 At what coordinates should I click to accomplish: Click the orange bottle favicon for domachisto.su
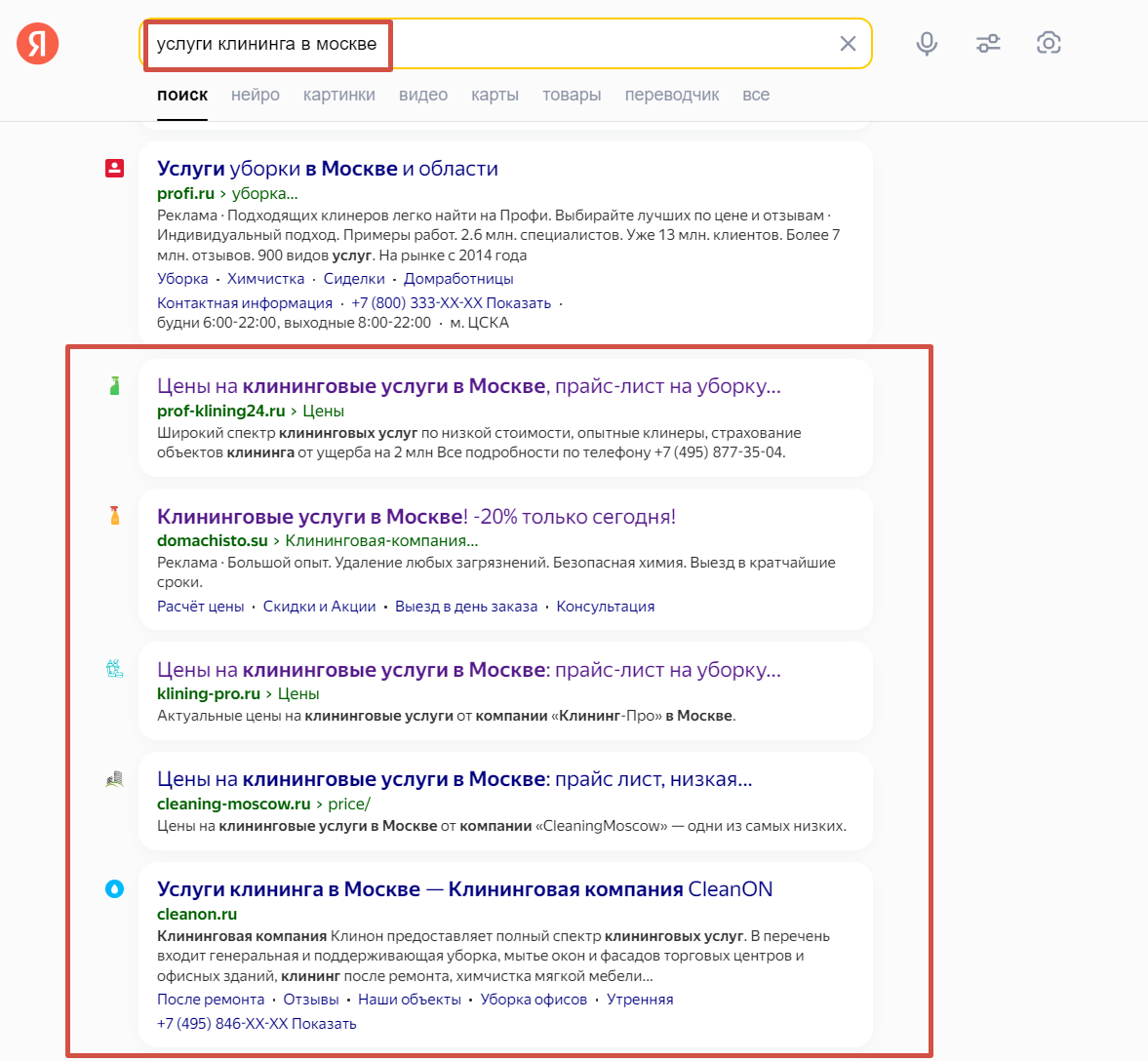(x=114, y=516)
